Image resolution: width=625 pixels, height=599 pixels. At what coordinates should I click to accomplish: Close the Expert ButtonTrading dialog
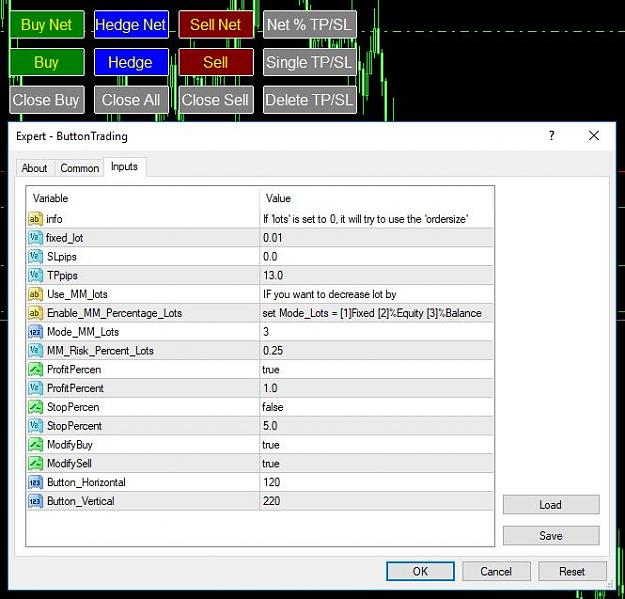point(594,136)
